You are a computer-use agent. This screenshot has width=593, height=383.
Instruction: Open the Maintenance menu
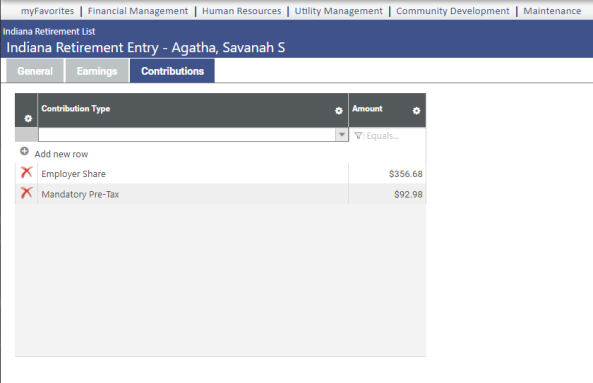pyautogui.click(x=552, y=11)
